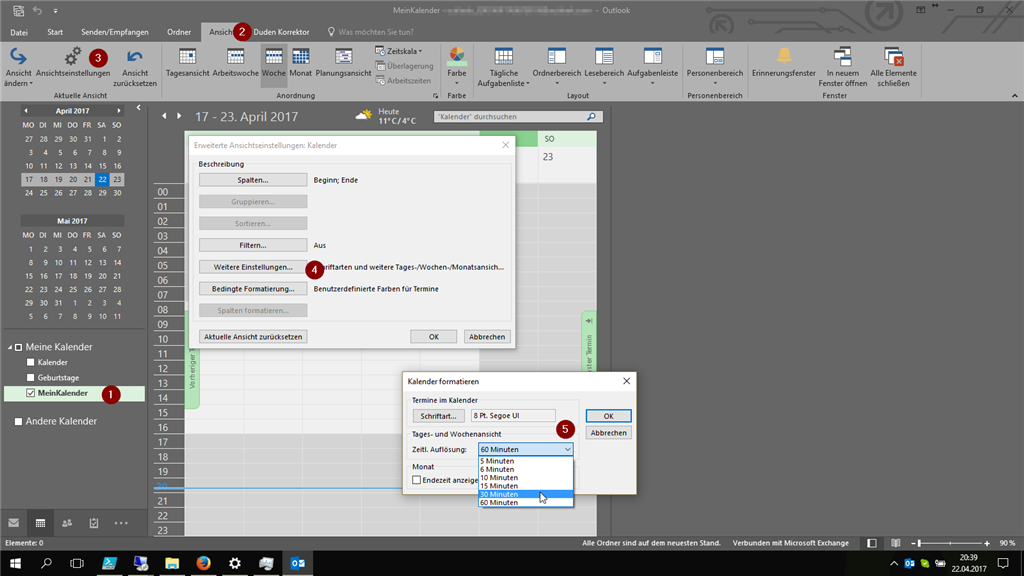Uncheck MeinKalender checkbox
The width and height of the screenshot is (1024, 576).
point(30,393)
